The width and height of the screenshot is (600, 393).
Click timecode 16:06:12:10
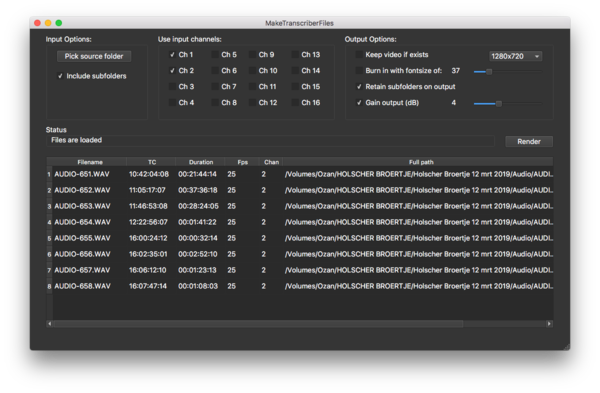tap(148, 270)
